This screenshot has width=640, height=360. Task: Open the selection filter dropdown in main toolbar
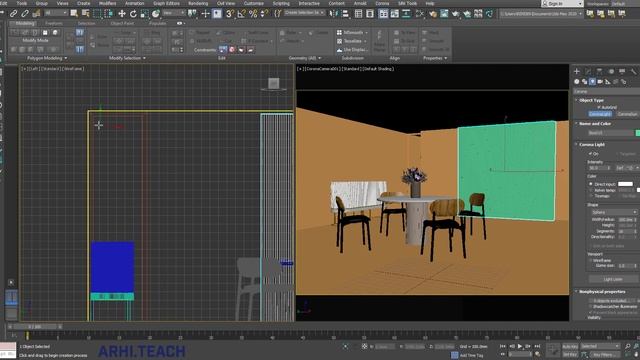[x=56, y=13]
